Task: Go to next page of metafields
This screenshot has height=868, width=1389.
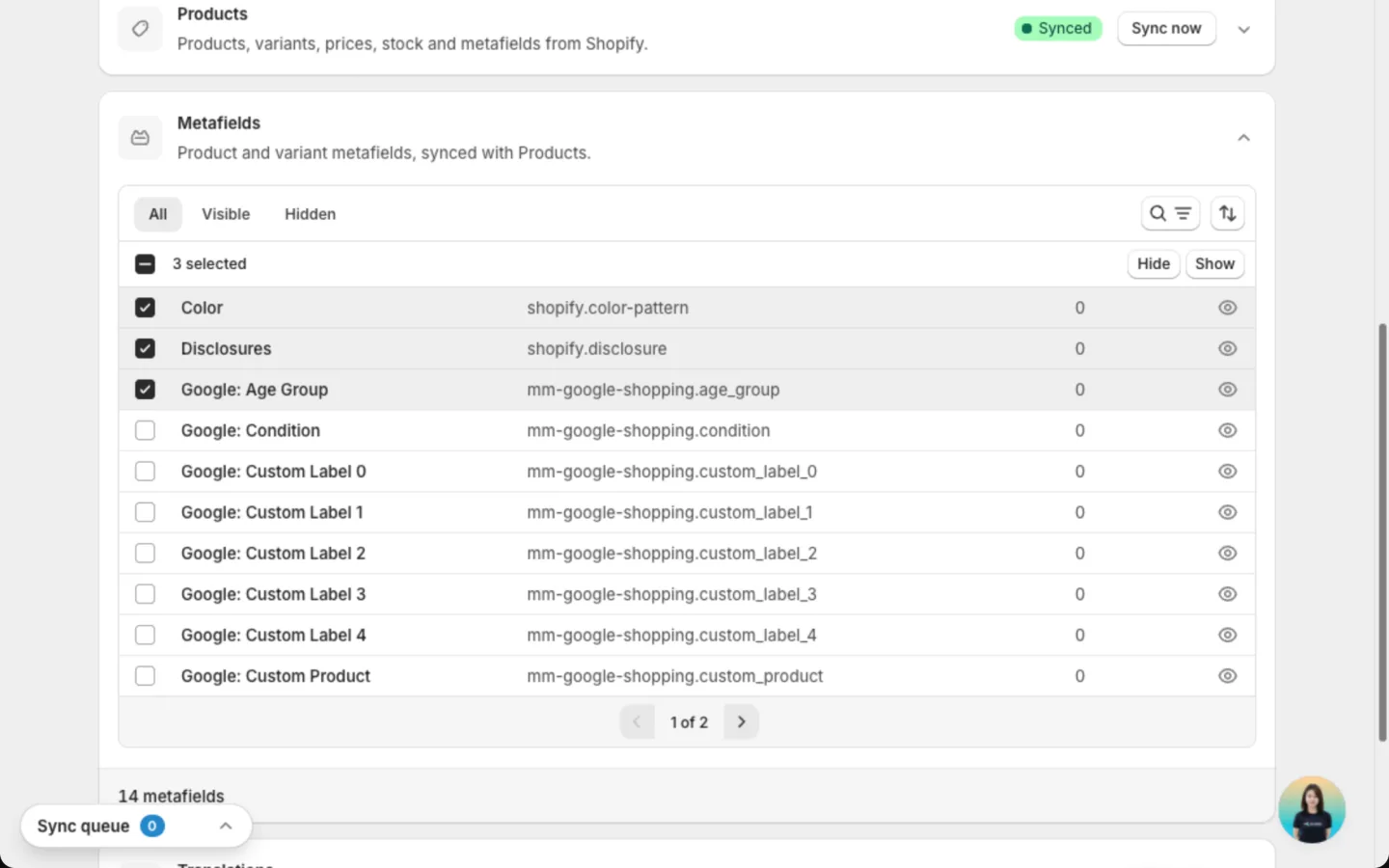Action: click(741, 722)
